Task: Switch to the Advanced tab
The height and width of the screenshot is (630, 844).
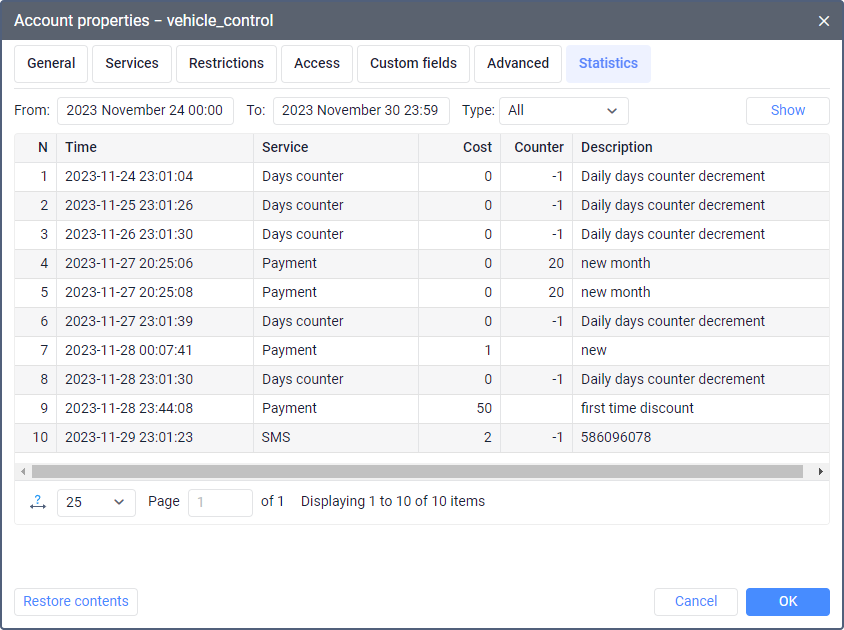Action: 518,63
